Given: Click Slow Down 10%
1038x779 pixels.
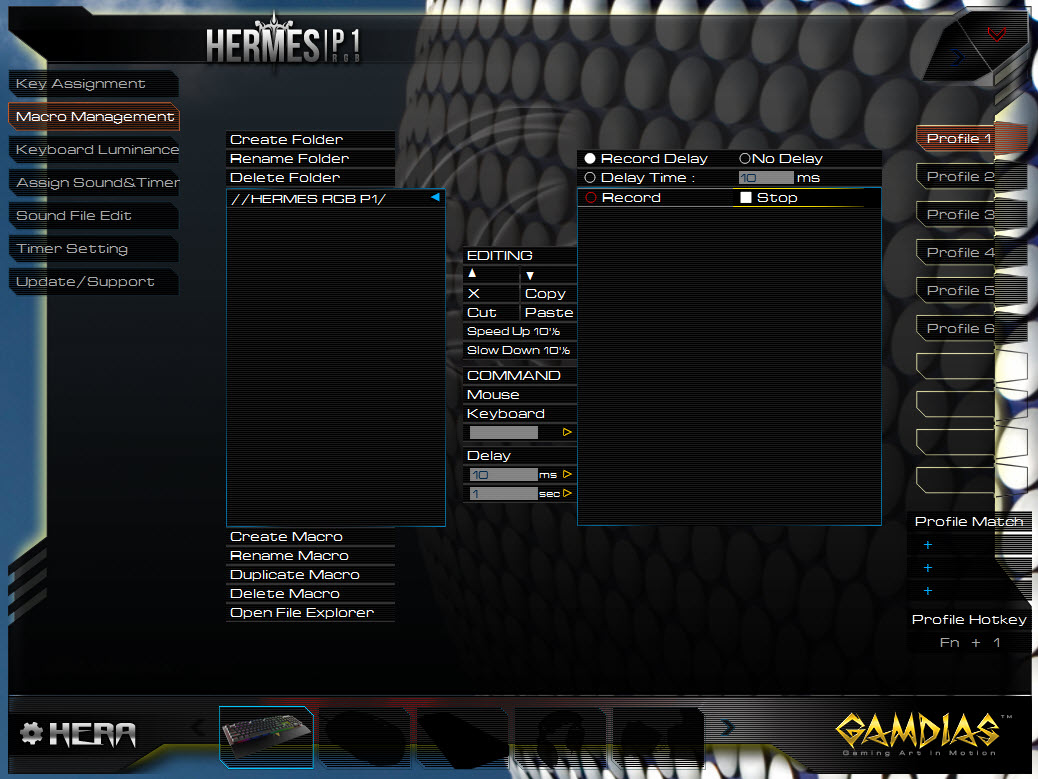Looking at the screenshot, I should pyautogui.click(x=520, y=350).
